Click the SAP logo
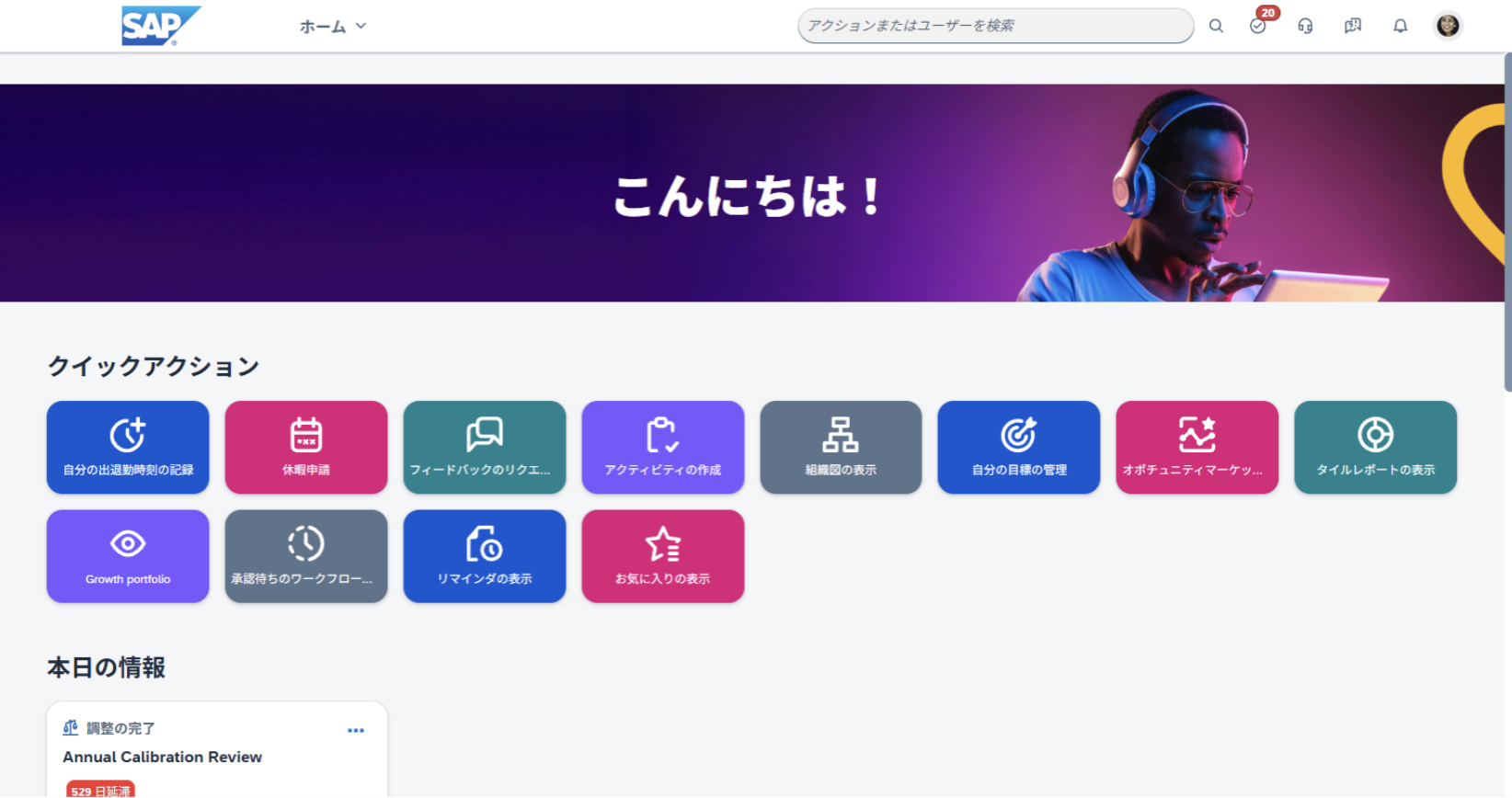Screen dimensions: 1512x798 pyautogui.click(x=160, y=26)
